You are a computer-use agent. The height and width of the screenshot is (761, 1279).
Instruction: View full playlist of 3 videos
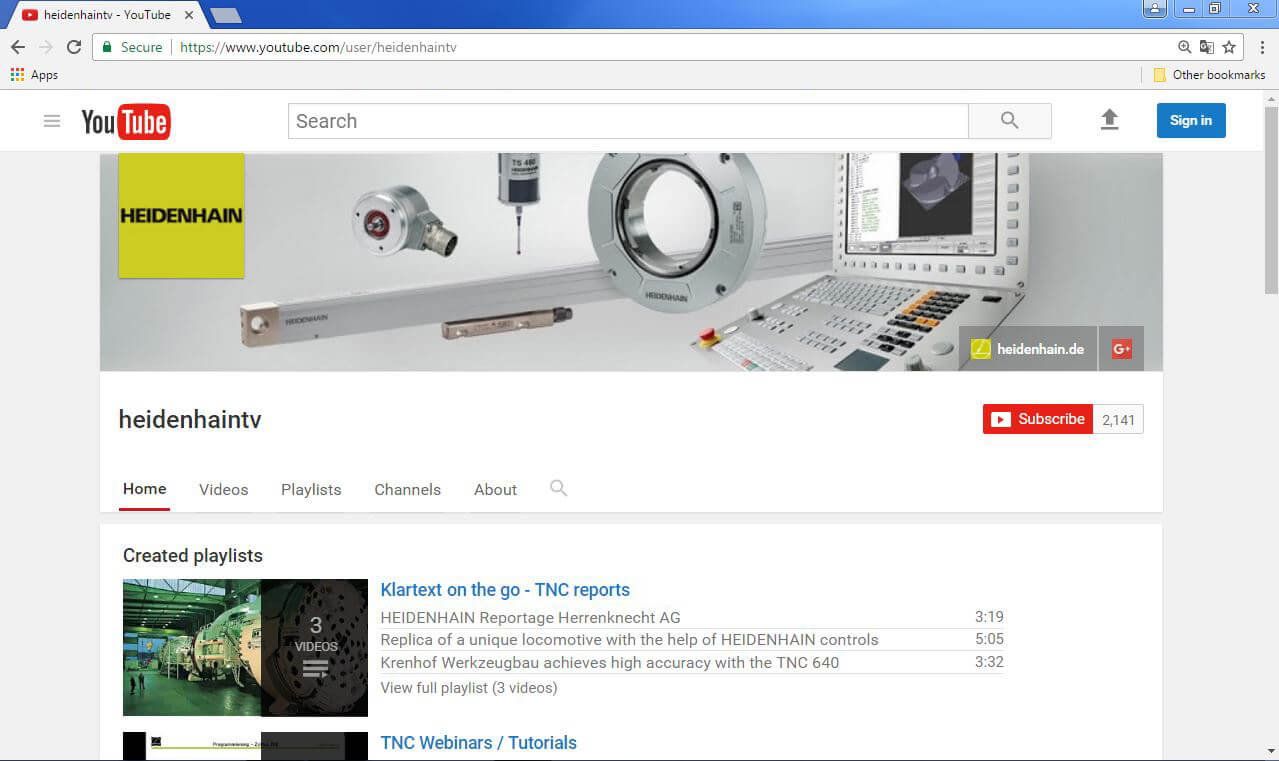(x=469, y=688)
